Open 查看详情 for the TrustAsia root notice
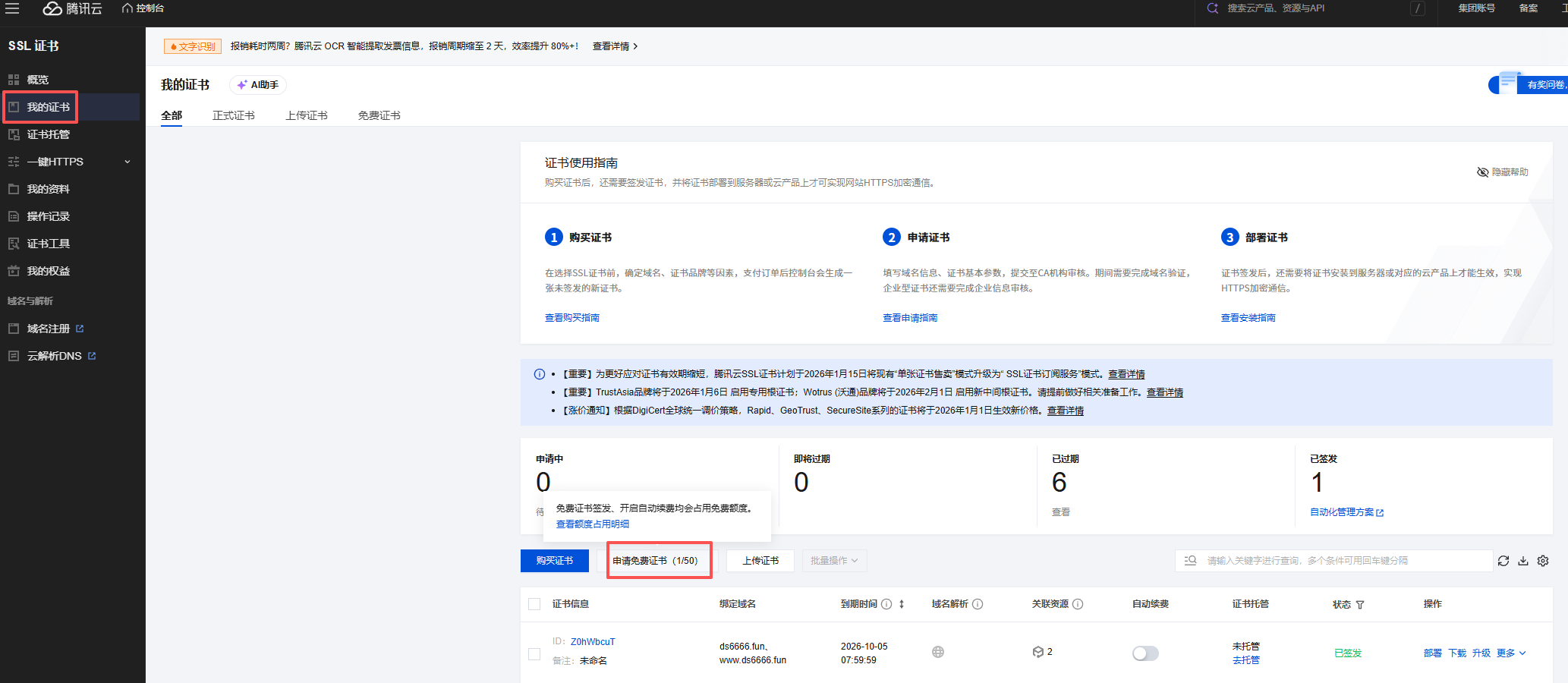 tap(1165, 392)
